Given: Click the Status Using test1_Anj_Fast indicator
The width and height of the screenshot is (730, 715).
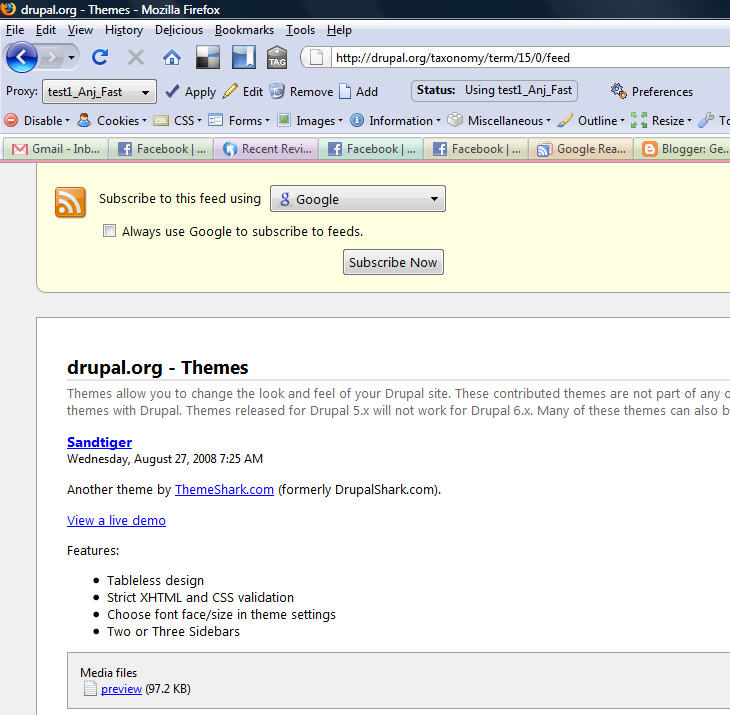Looking at the screenshot, I should click(494, 90).
